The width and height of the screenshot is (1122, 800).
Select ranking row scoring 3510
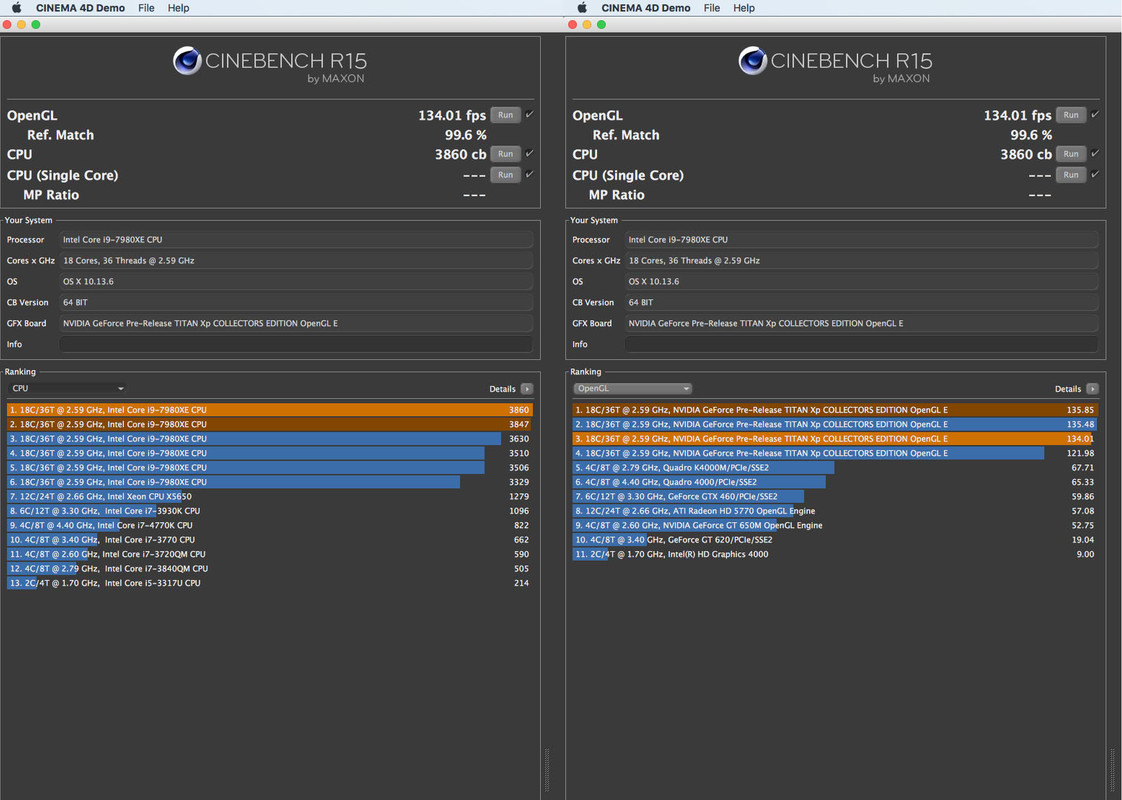click(270, 453)
